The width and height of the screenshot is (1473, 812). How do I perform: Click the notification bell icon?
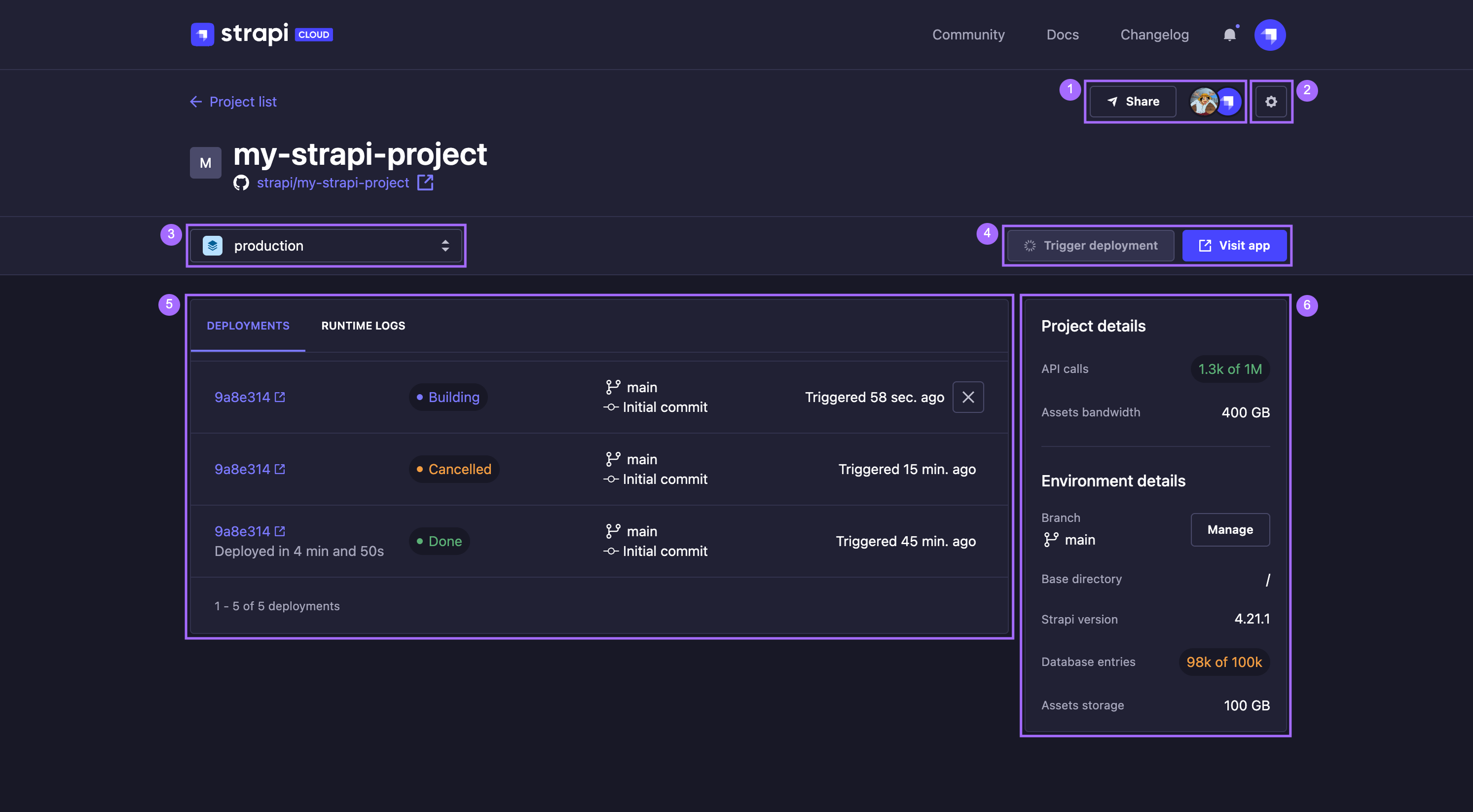(1229, 33)
